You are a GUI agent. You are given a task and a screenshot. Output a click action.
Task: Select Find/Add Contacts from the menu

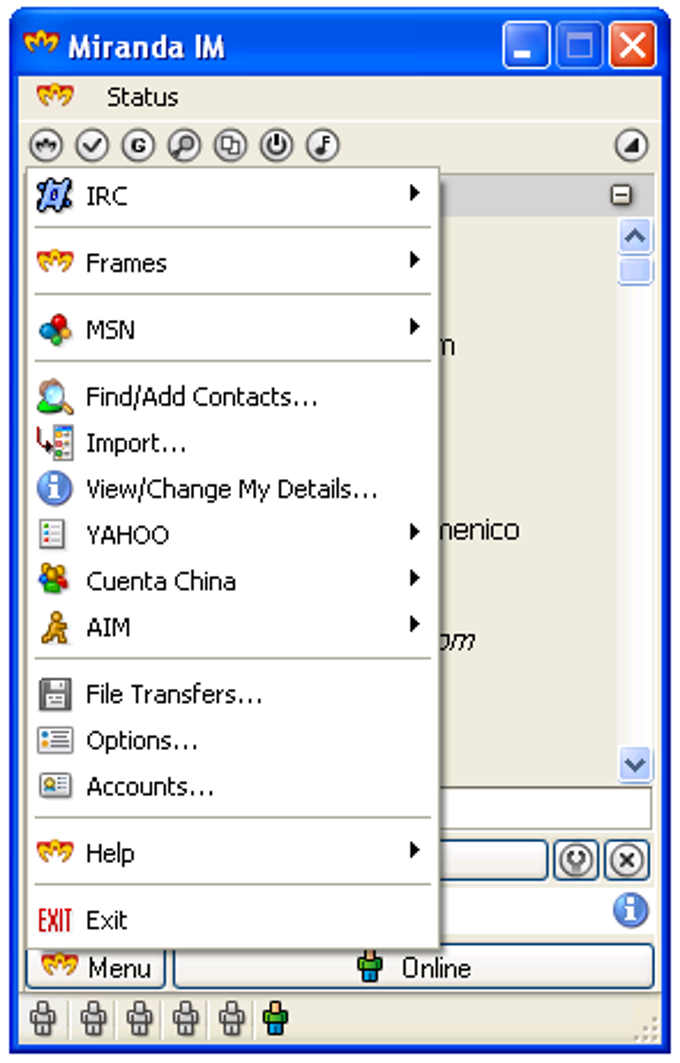(x=233, y=397)
